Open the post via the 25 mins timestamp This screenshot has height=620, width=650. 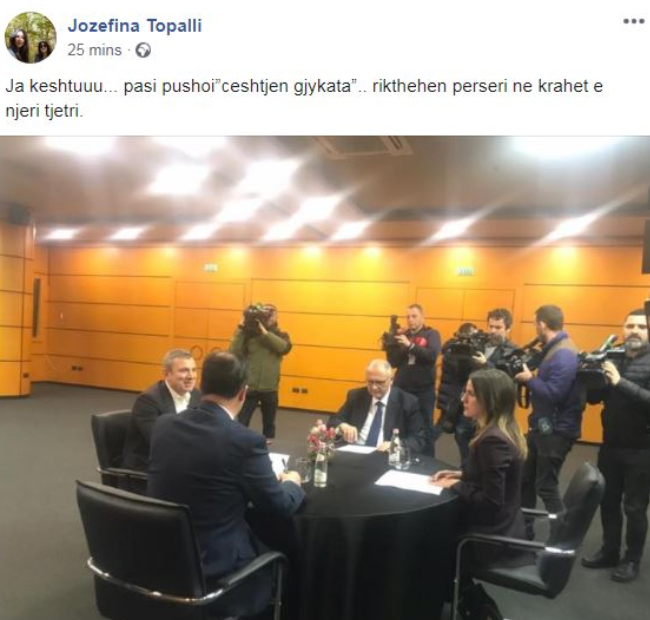[x=95, y=50]
